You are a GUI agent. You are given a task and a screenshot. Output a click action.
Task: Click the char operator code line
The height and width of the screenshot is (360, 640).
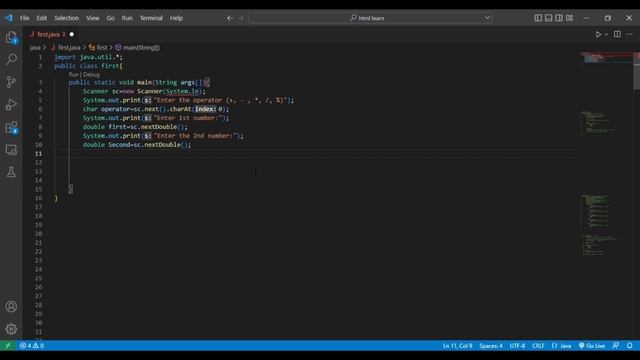tap(156, 109)
